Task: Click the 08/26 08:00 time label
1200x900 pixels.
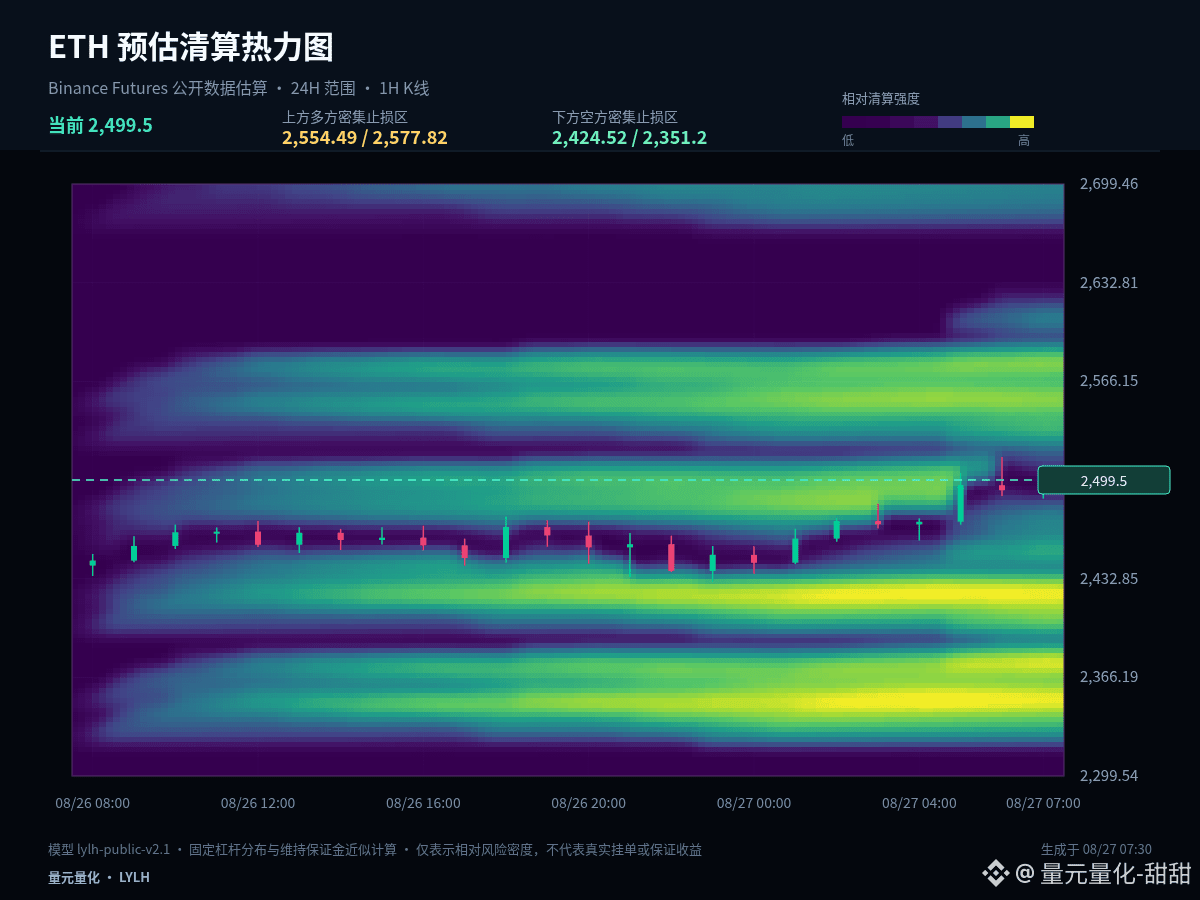Action: click(93, 803)
